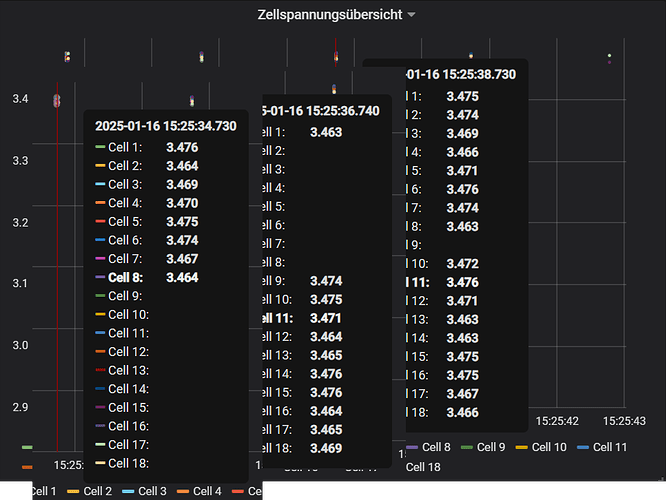Click the green color marker of legend Cell 9
Viewport: 666px width, 500px height.
[x=467, y=447]
